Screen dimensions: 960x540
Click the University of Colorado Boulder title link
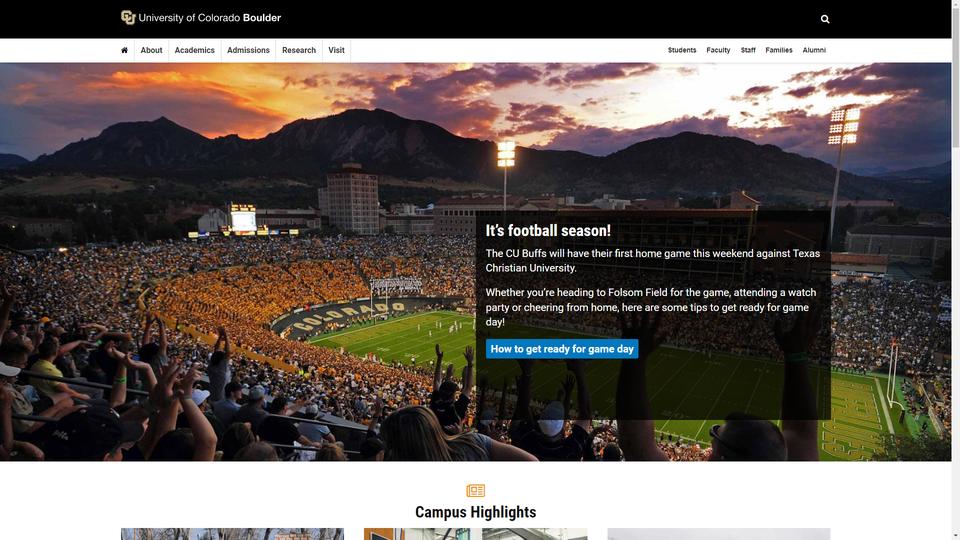[209, 18]
